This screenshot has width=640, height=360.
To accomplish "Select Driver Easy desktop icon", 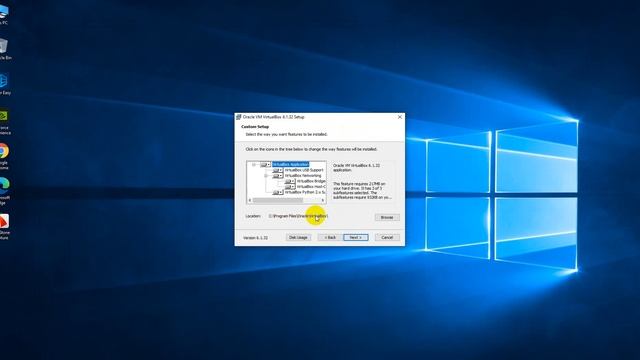I will click(4, 84).
